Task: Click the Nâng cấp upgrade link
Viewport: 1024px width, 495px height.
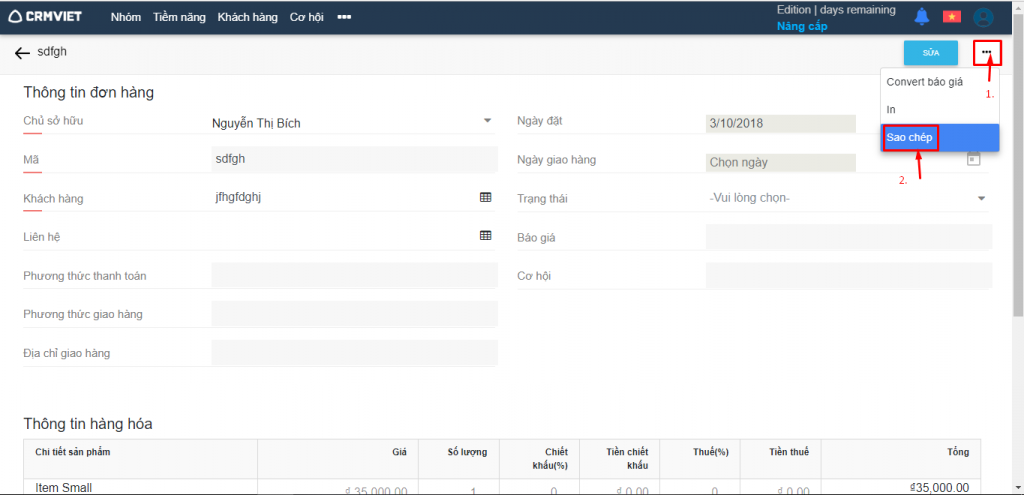Action: (802, 26)
